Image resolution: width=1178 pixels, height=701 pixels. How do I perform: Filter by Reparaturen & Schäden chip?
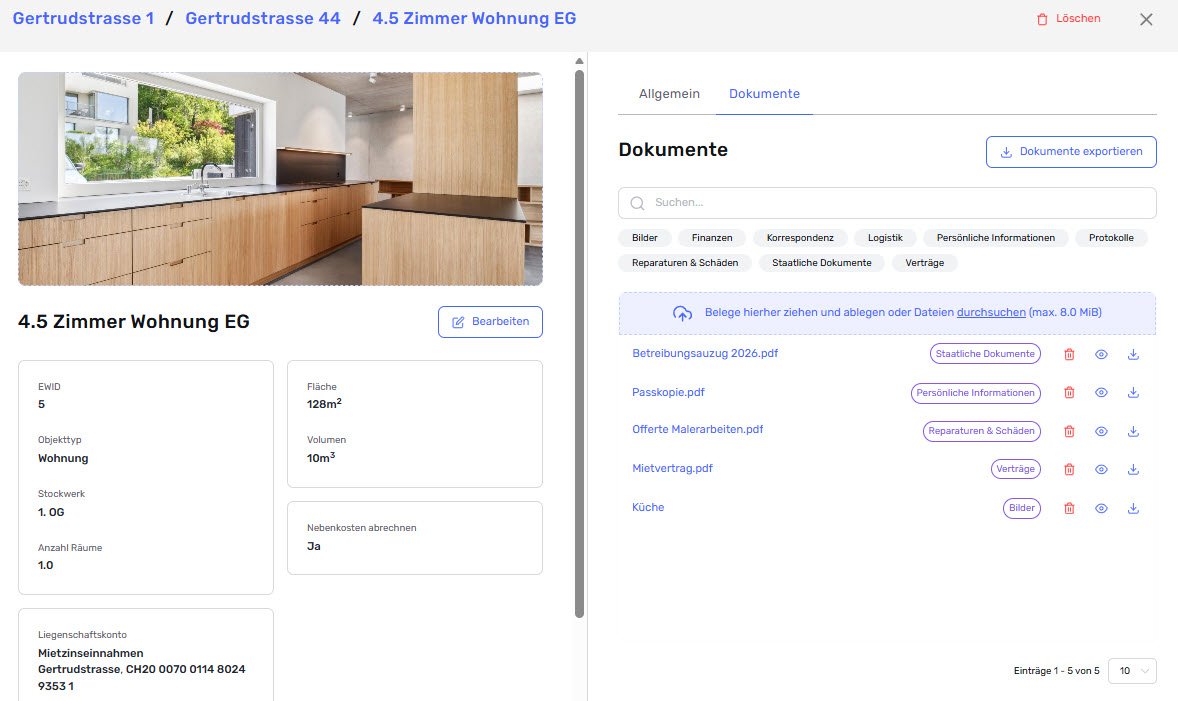tap(685, 263)
